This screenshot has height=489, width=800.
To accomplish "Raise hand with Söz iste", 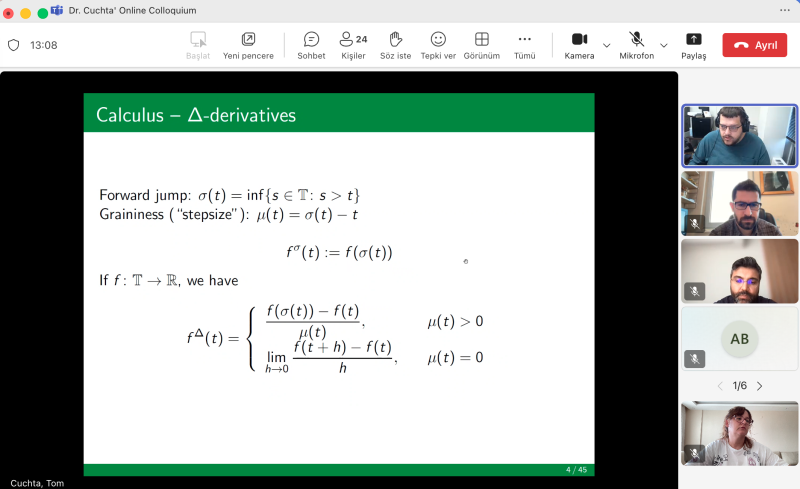I will tap(395, 45).
